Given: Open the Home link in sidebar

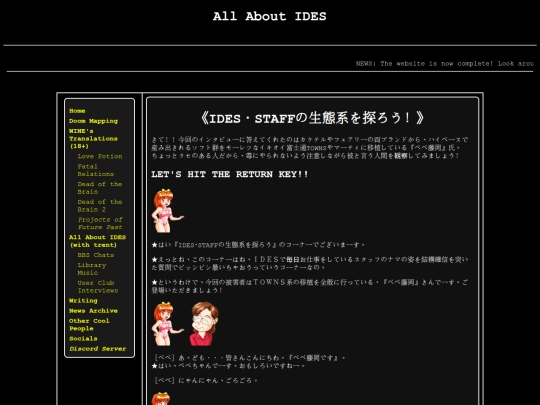Looking at the screenshot, I should (x=77, y=111).
